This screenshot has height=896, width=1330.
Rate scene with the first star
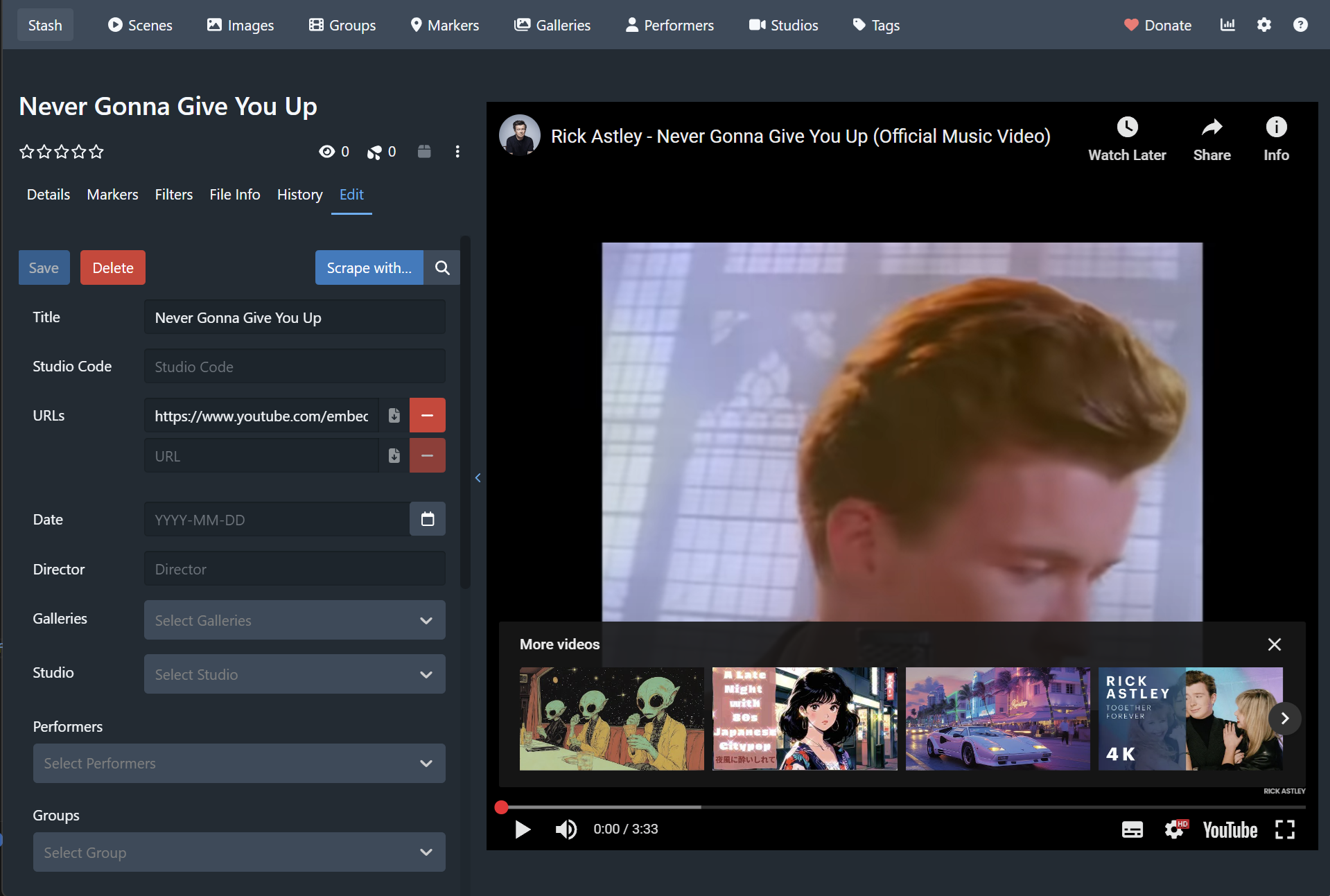pos(27,151)
